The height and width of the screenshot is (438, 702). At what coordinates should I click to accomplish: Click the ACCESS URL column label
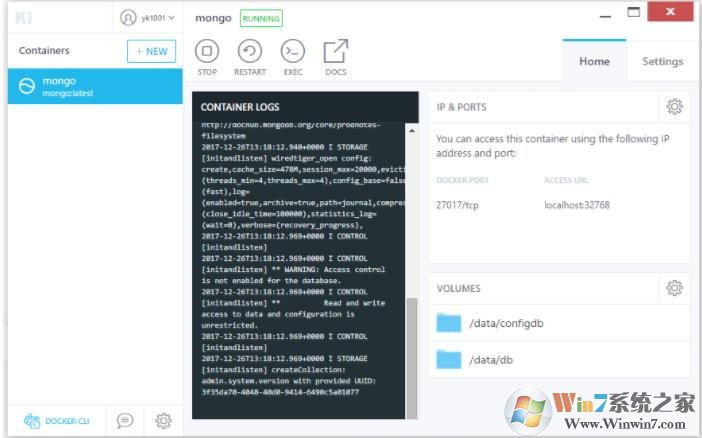tap(566, 180)
